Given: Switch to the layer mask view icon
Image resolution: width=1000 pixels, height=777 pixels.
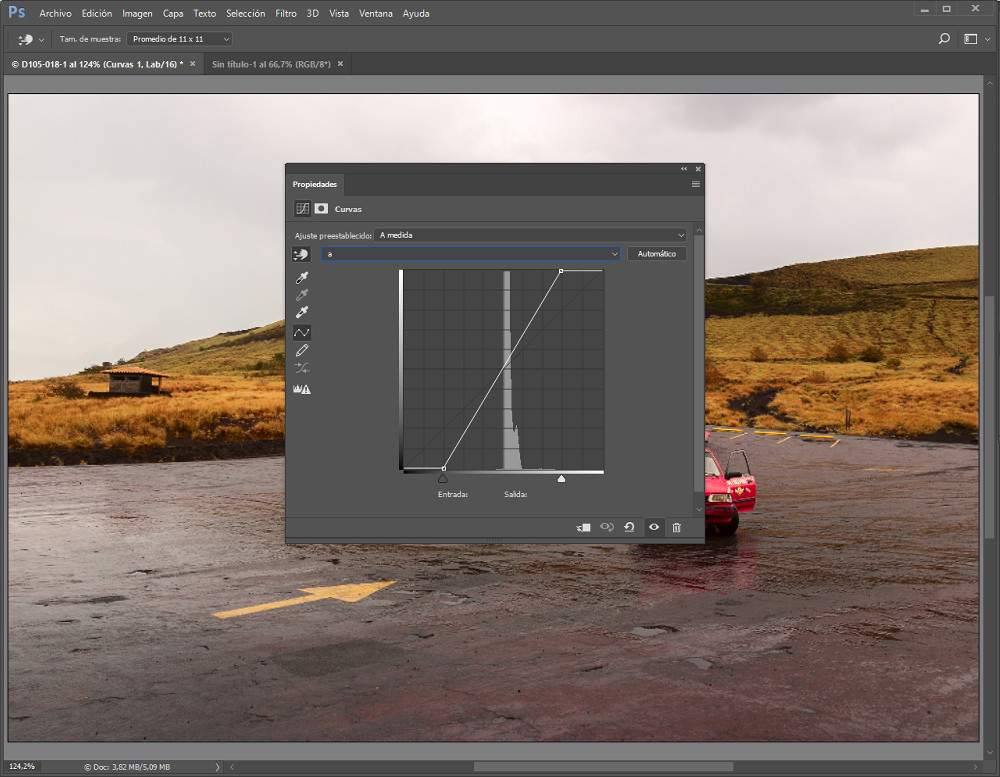Looking at the screenshot, I should [321, 209].
